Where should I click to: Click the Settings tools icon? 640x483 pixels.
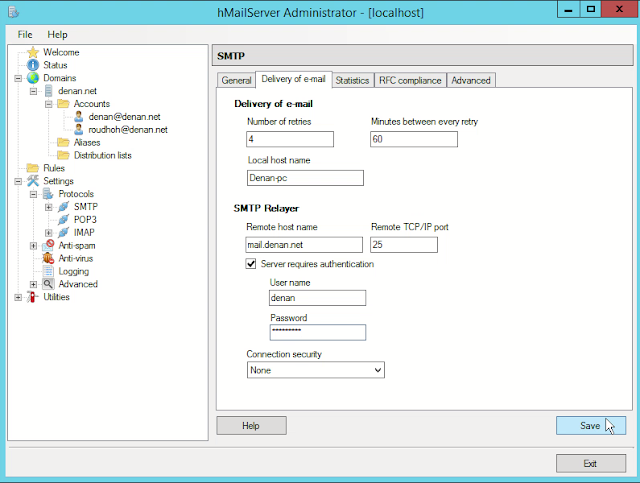click(x=33, y=181)
